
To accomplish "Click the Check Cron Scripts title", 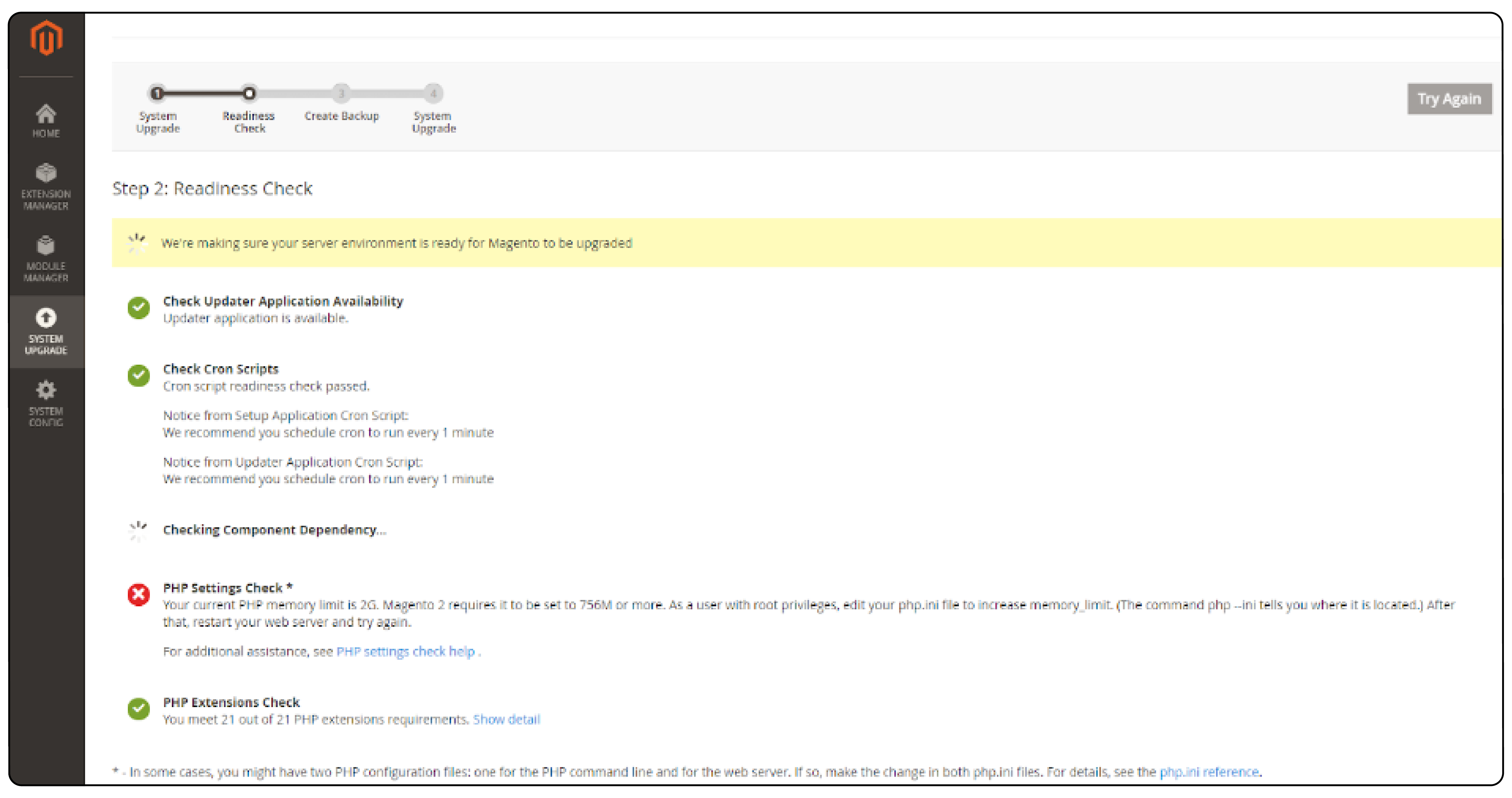I will tap(221, 369).
